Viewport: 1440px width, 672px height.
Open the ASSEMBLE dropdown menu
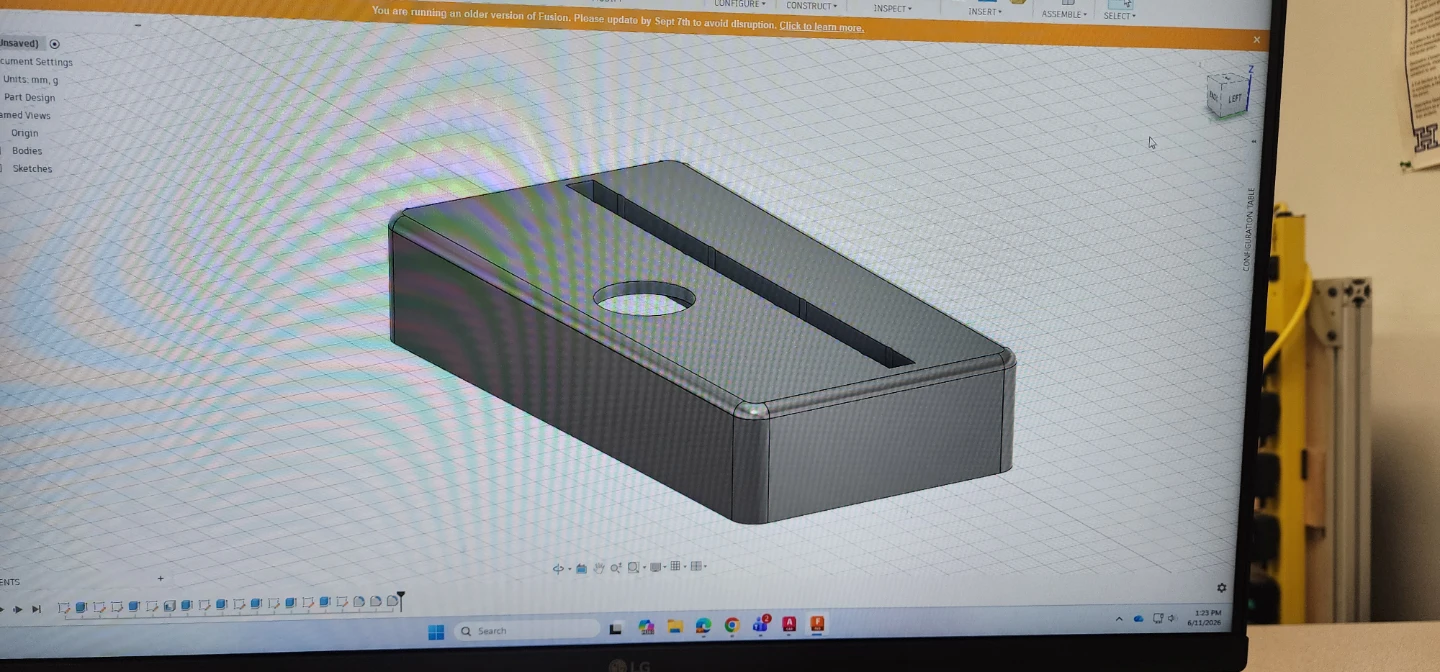click(1064, 14)
